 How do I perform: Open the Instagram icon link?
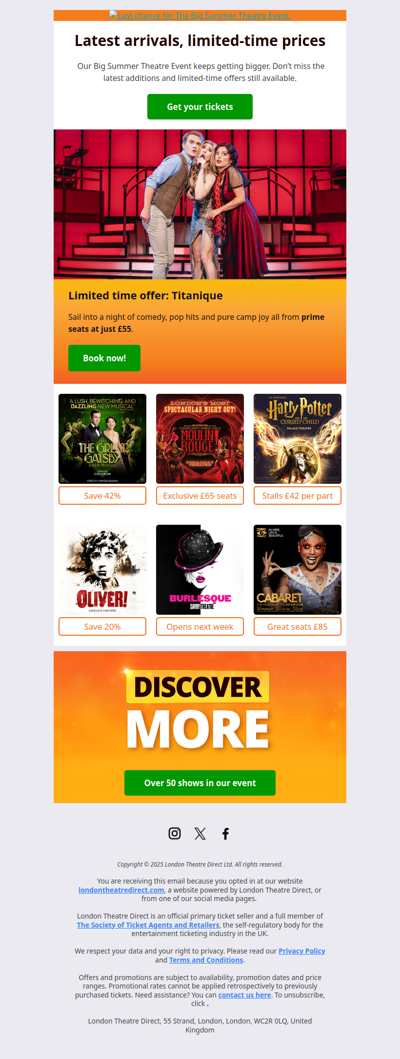[174, 833]
